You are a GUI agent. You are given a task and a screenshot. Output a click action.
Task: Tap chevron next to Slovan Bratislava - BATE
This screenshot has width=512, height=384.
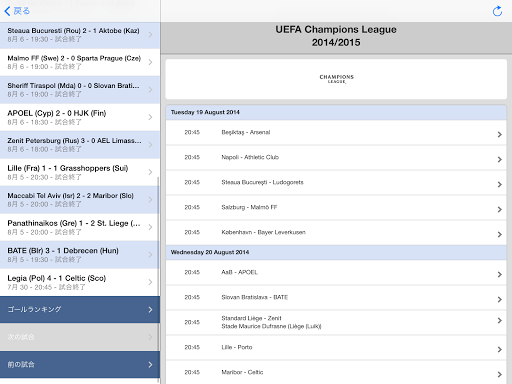pos(499,299)
